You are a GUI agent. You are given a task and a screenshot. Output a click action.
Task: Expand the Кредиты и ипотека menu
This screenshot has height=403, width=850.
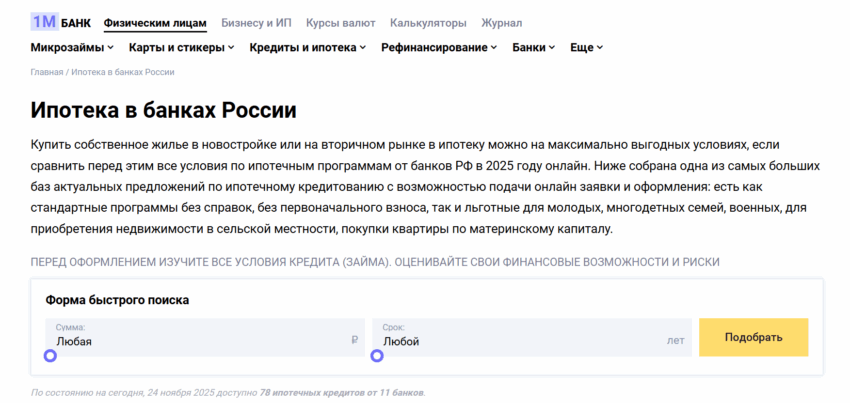[x=307, y=47]
